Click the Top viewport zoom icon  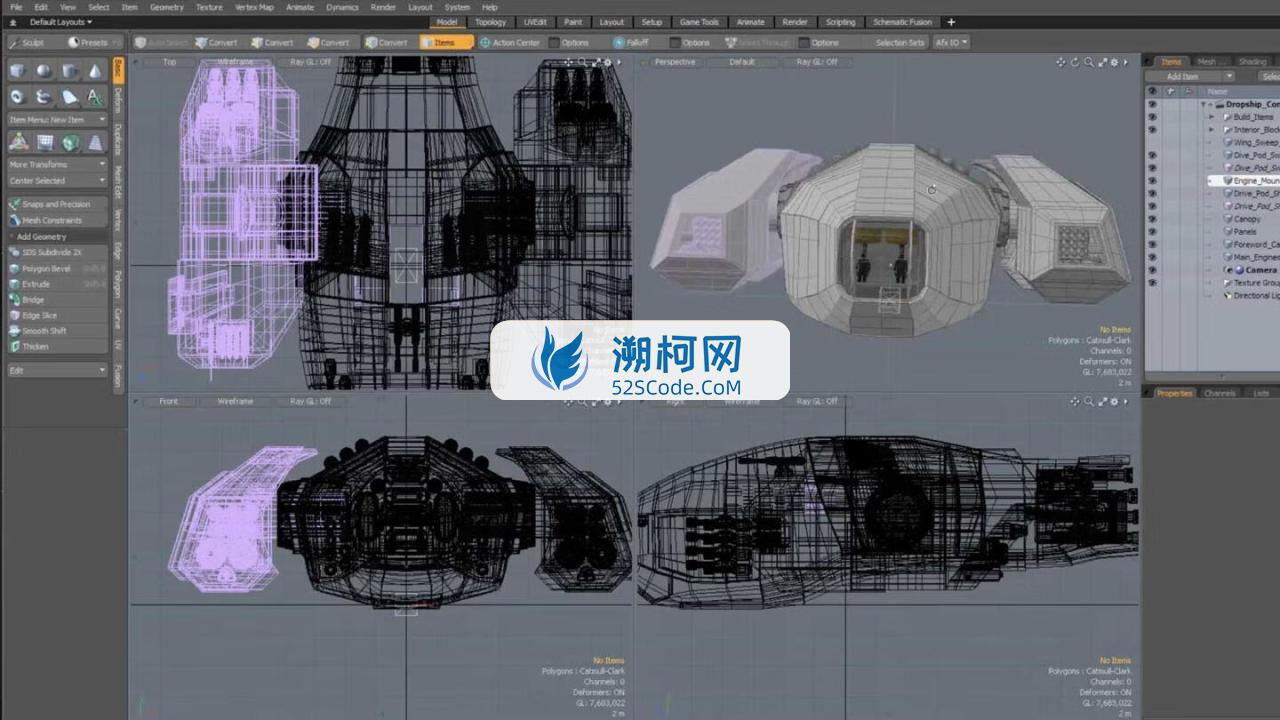[583, 62]
